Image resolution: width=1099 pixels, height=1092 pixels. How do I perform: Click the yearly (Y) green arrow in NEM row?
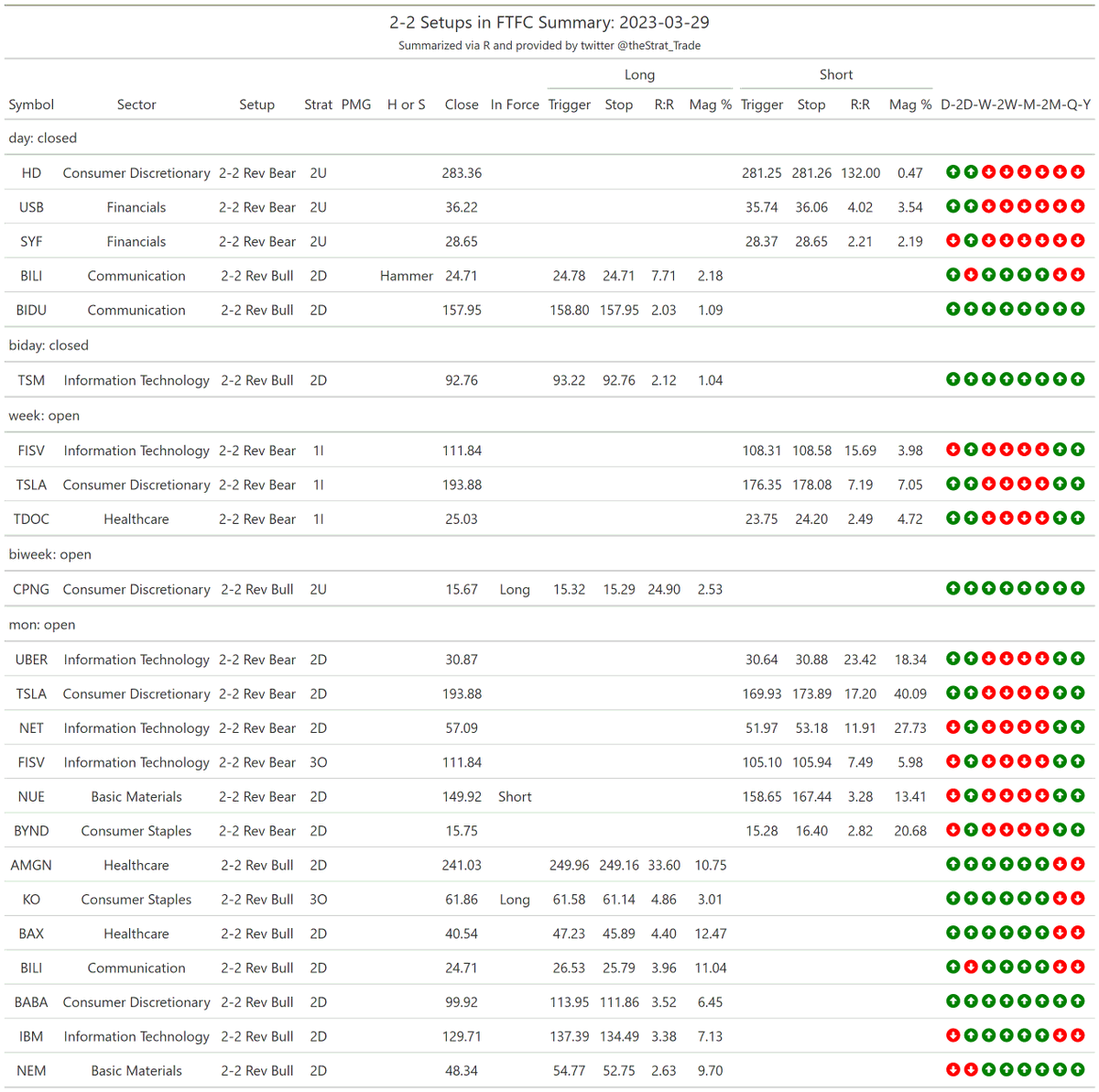point(1078,1069)
